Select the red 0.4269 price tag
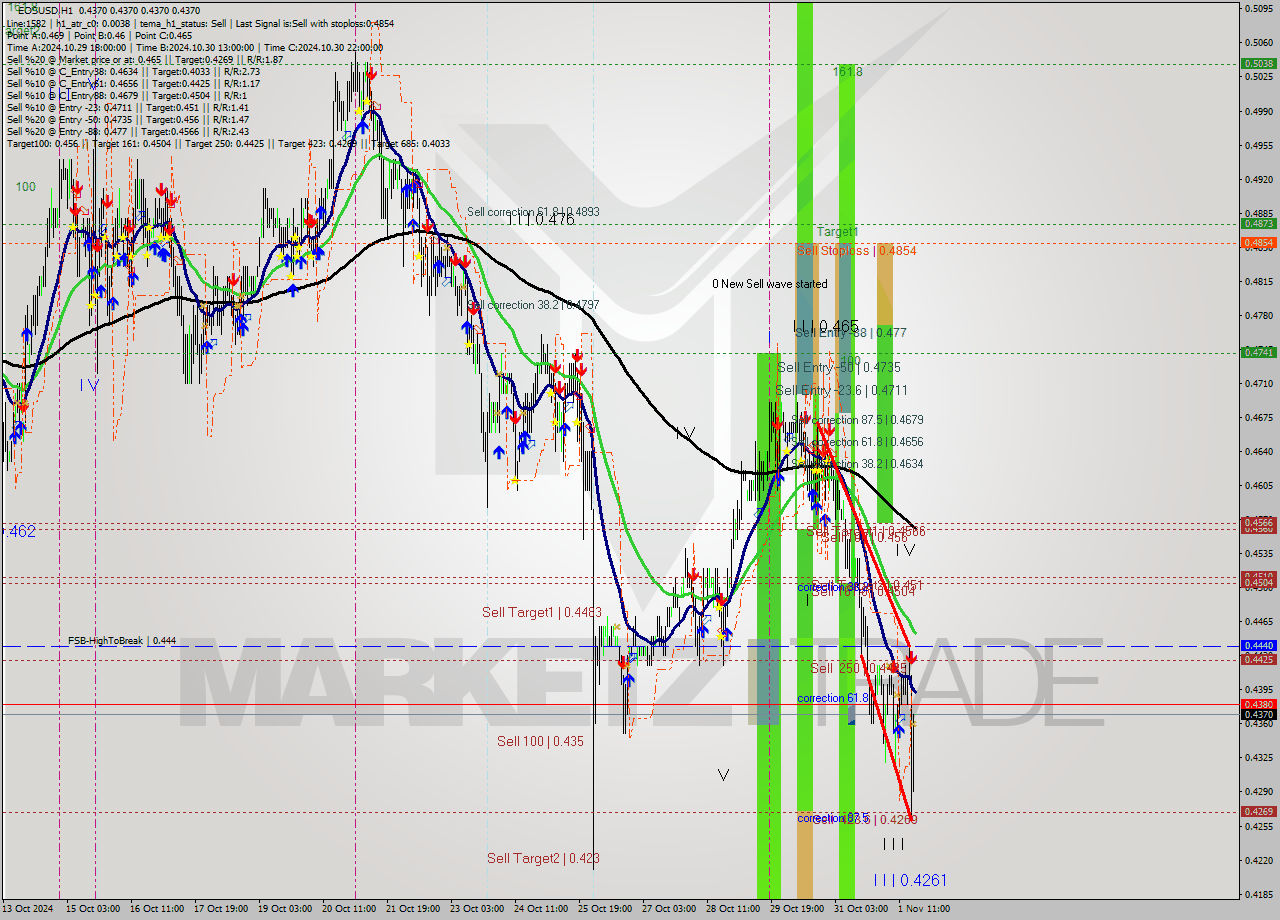Image resolution: width=1280 pixels, height=920 pixels. click(x=1258, y=812)
